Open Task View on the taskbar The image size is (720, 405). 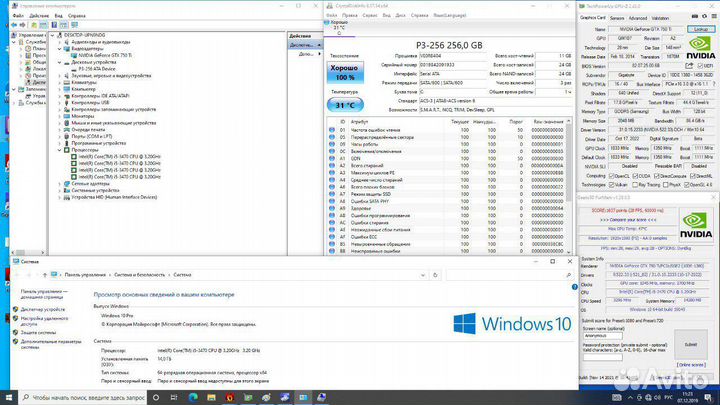pos(174,398)
